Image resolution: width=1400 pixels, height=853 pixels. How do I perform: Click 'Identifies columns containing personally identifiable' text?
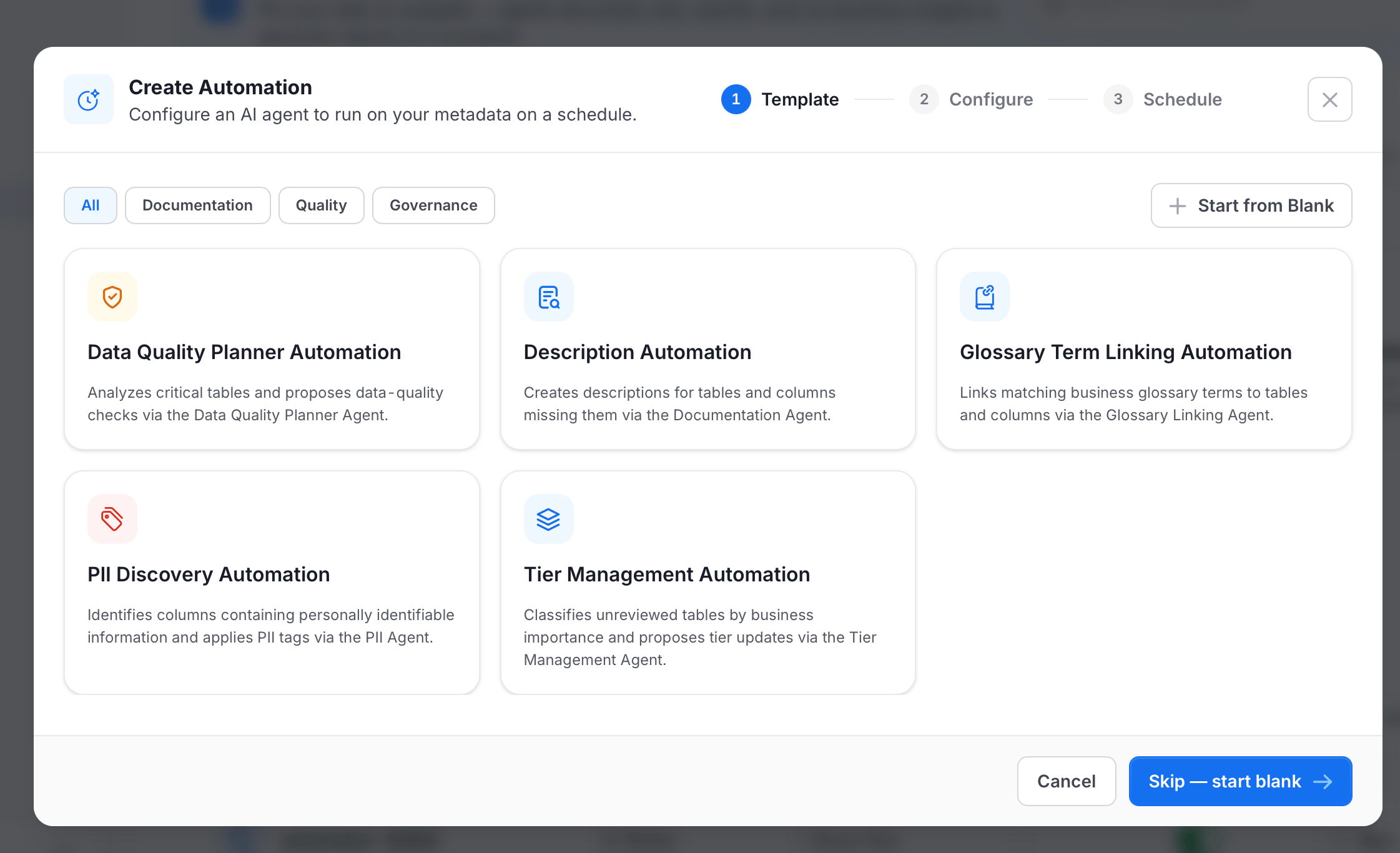(x=271, y=626)
